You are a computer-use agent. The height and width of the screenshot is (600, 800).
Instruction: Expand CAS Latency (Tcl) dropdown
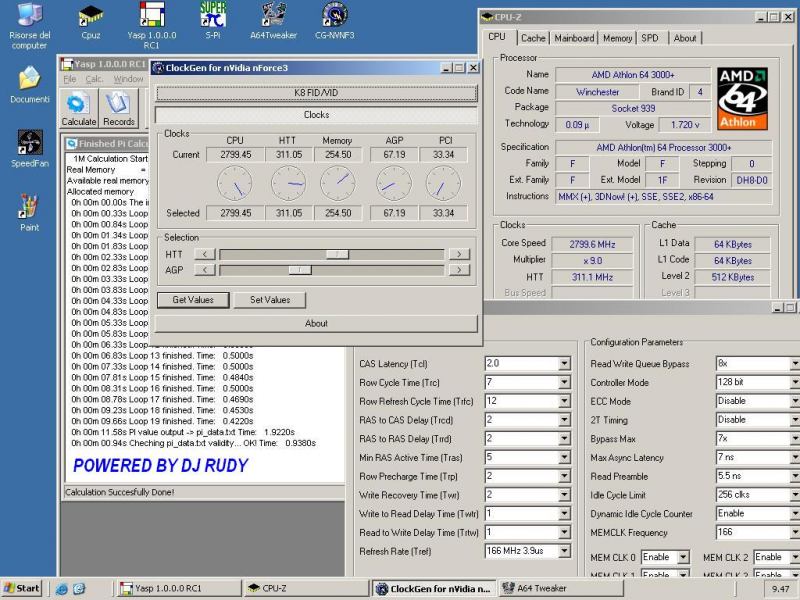pyautogui.click(x=564, y=364)
